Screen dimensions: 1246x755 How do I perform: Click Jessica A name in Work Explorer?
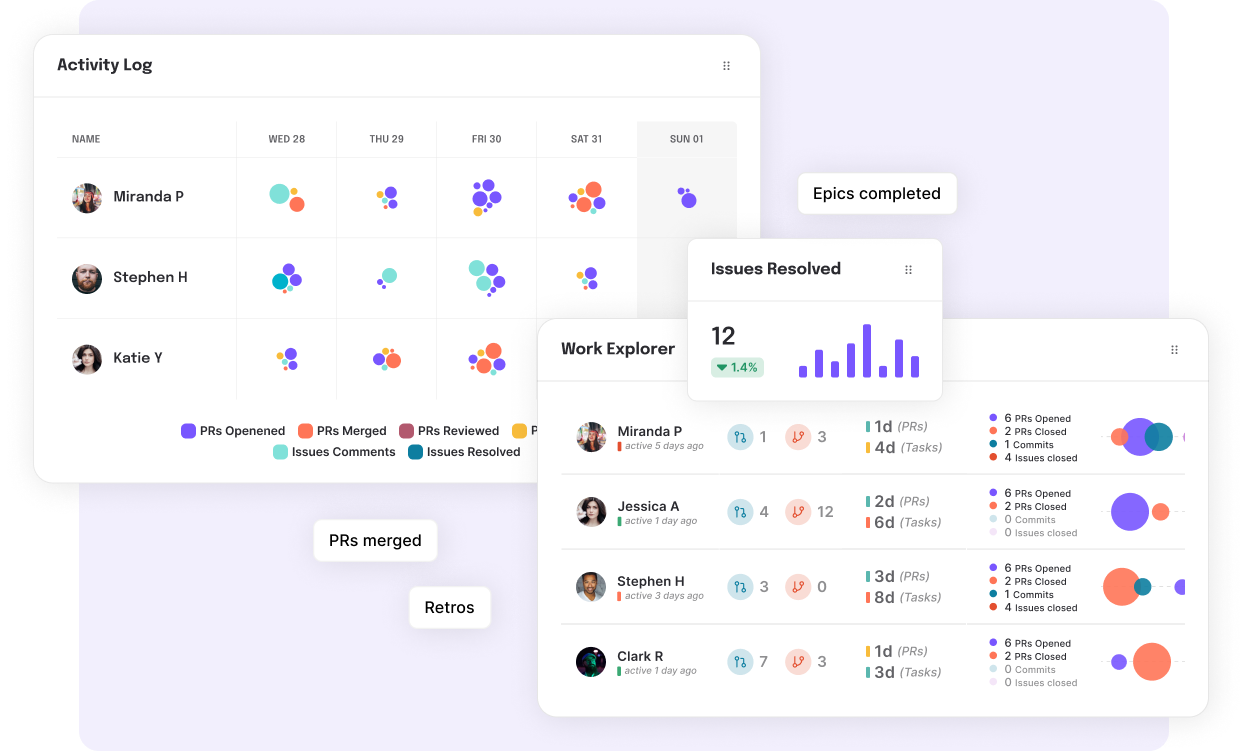click(x=648, y=506)
